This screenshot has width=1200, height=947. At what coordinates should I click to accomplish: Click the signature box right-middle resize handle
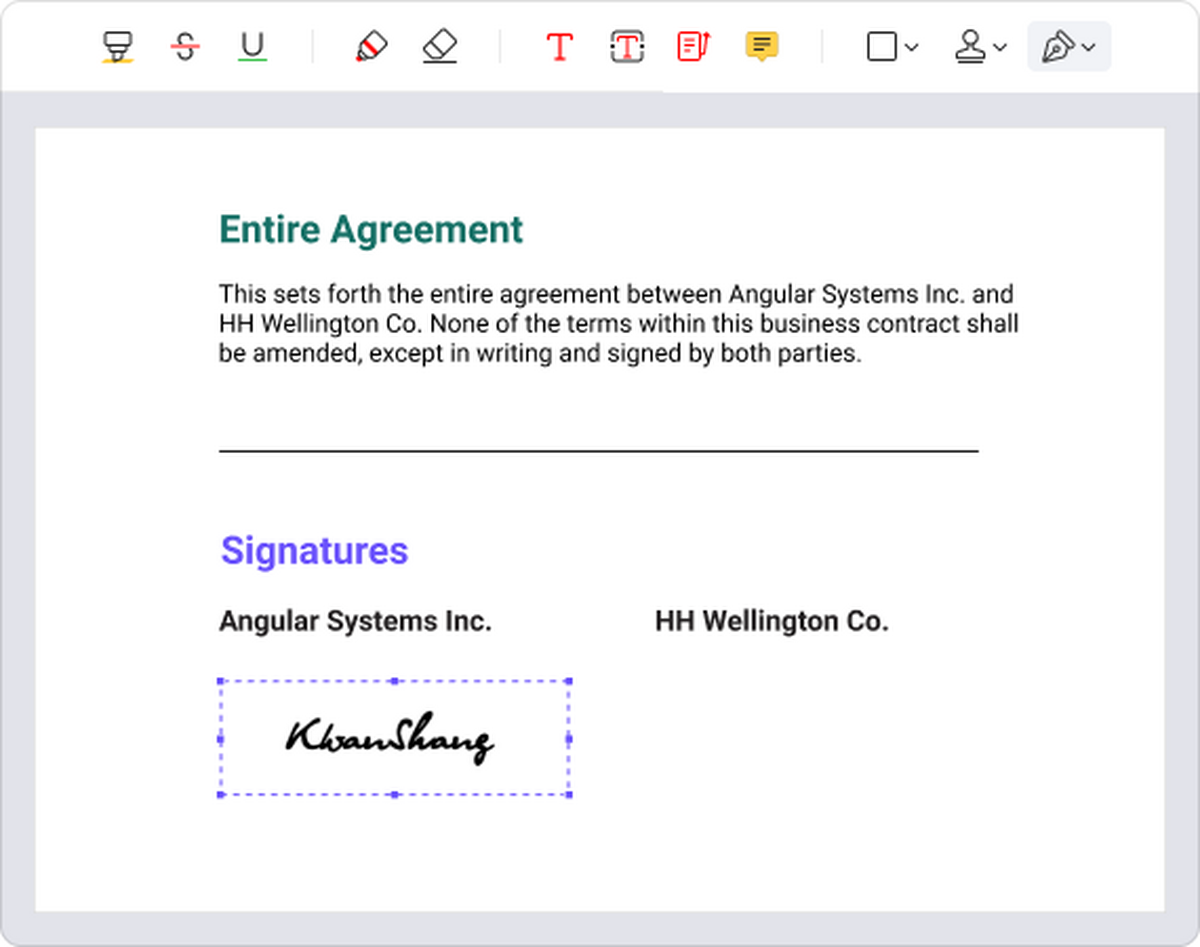(569, 739)
